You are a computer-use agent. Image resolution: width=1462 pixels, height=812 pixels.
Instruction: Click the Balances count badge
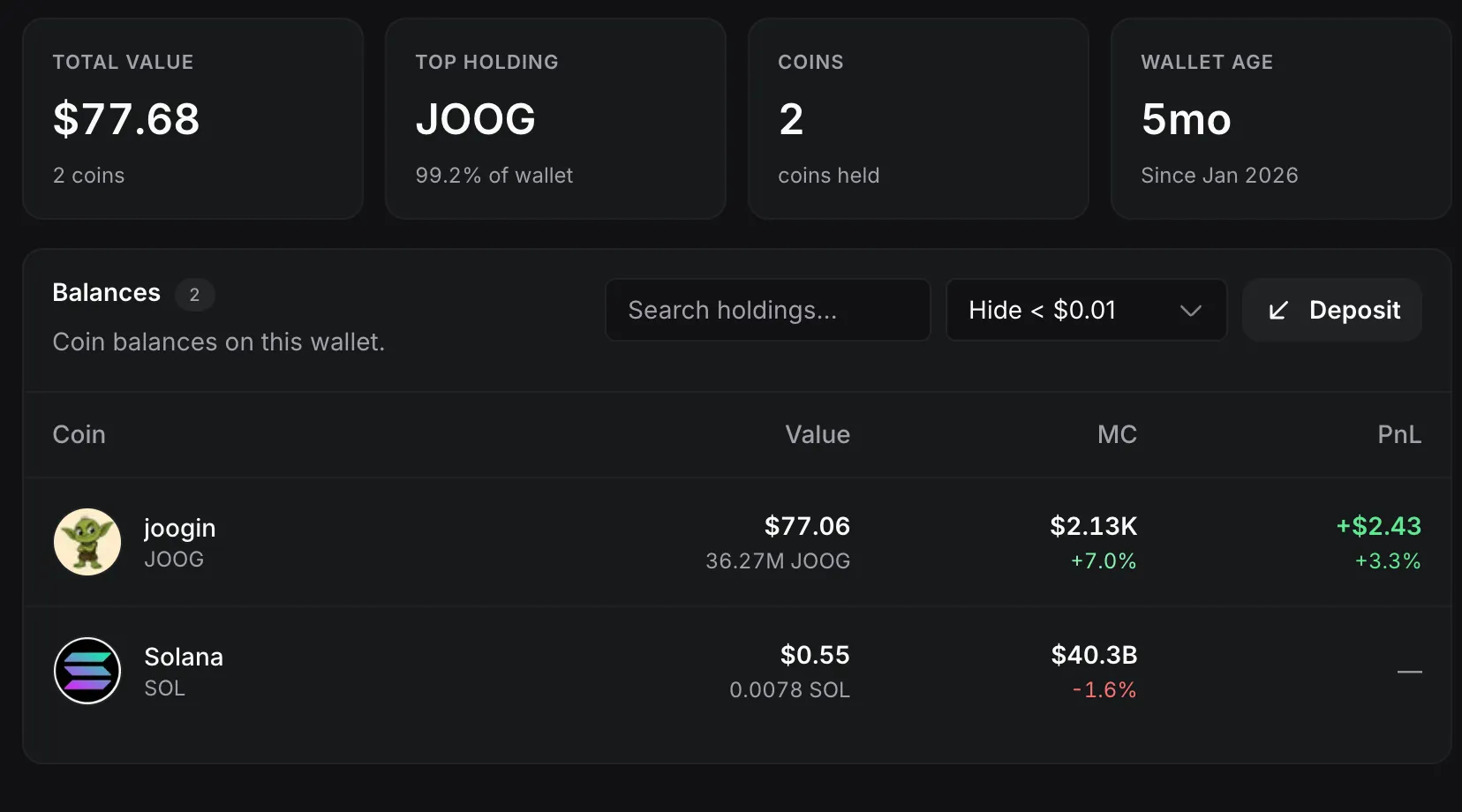pos(194,295)
